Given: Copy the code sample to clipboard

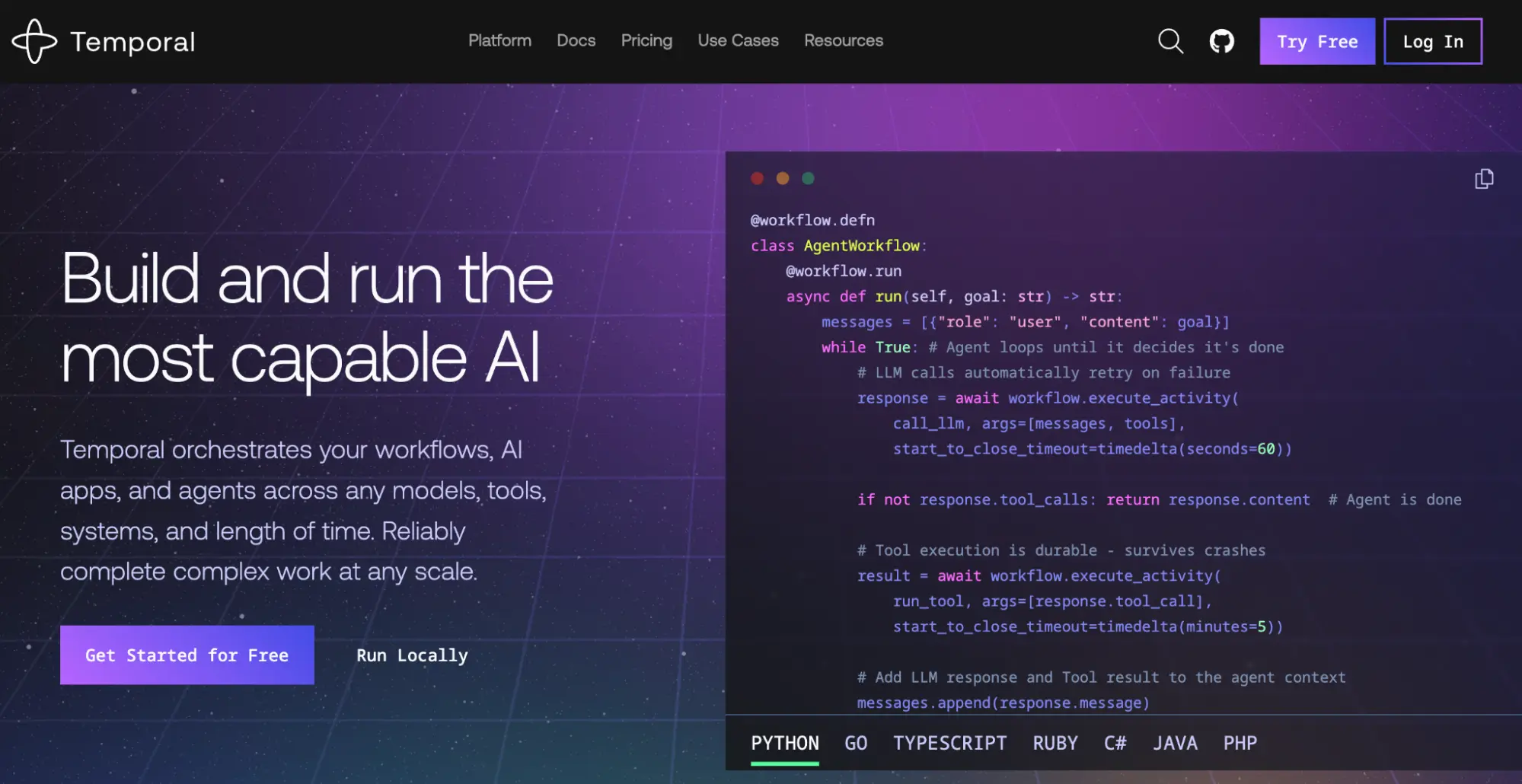Looking at the screenshot, I should [1484, 179].
